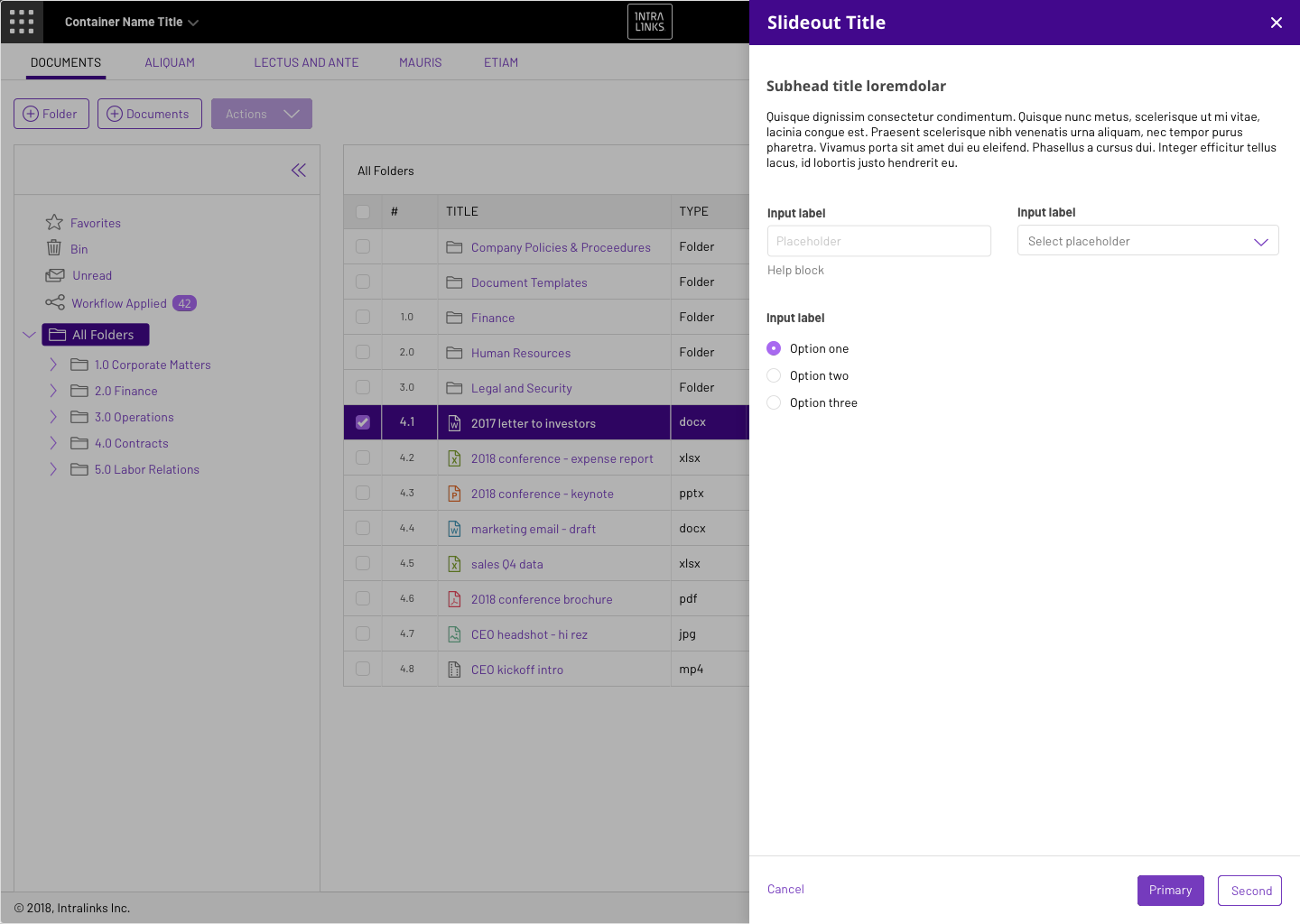Click the Word icon for 2017 letter
Viewport: 1300px width, 924px height.
pos(455,423)
